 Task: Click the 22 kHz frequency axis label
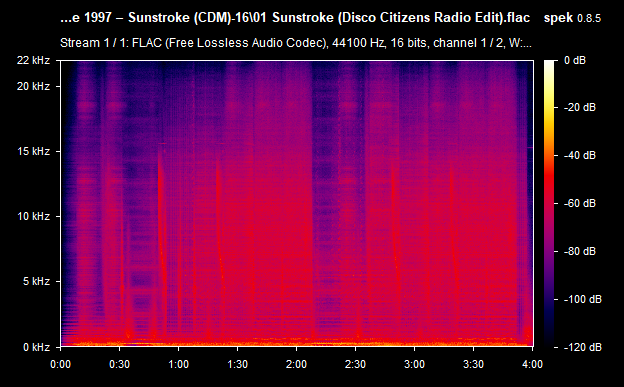coord(33,60)
